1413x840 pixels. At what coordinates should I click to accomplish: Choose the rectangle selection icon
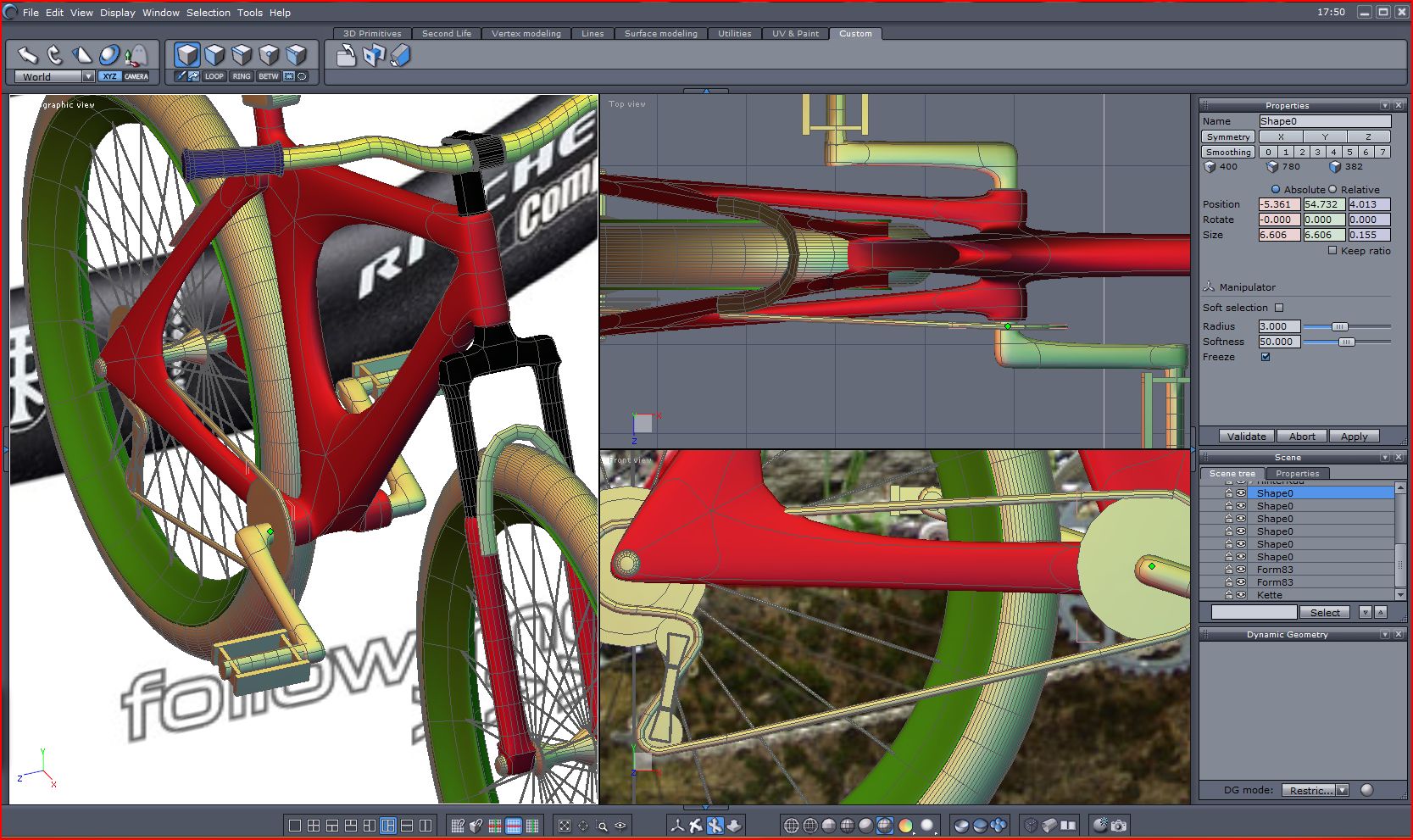coord(289,76)
